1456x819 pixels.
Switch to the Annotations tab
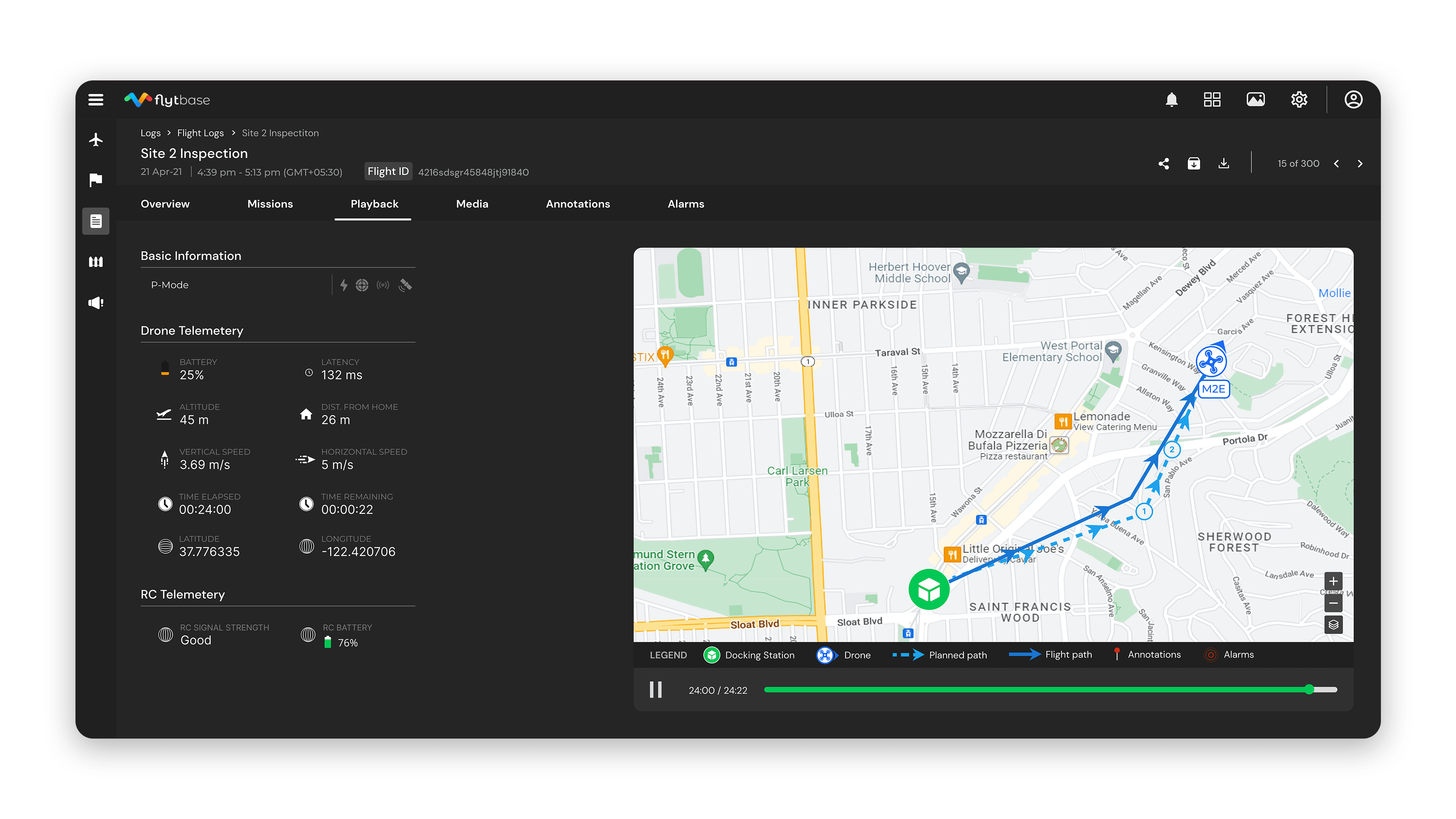(577, 204)
